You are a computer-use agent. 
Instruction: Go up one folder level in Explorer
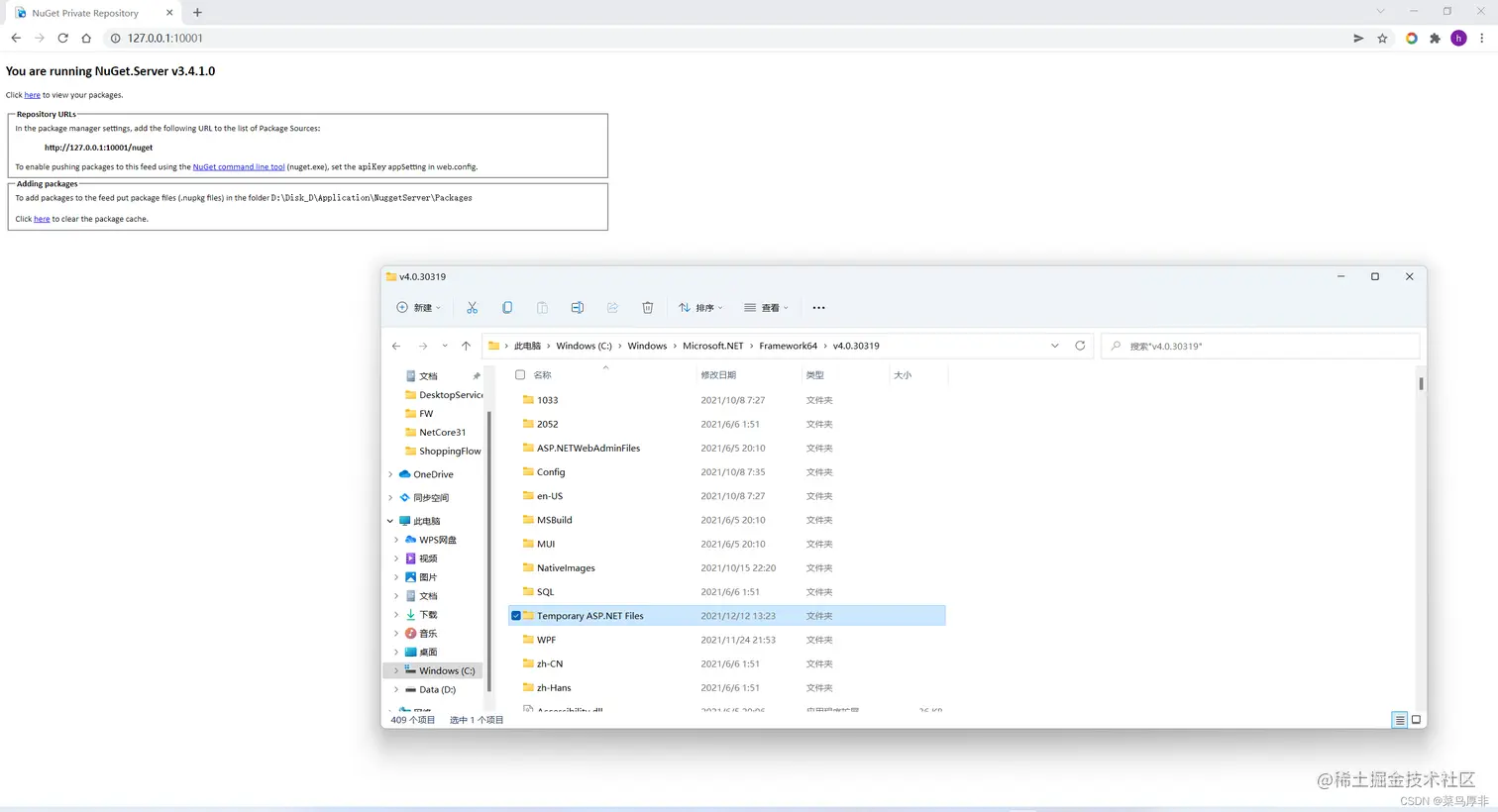pos(466,346)
